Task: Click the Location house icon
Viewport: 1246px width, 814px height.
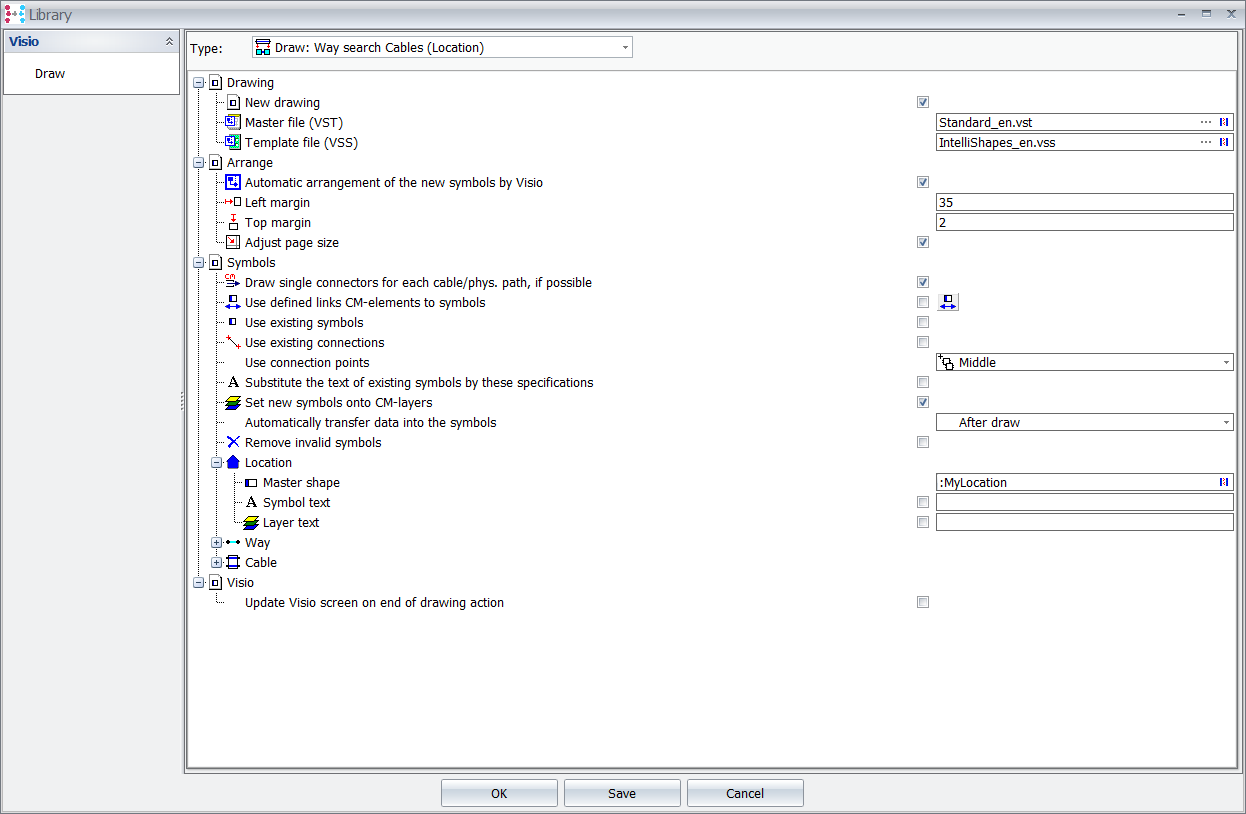Action: (x=233, y=462)
